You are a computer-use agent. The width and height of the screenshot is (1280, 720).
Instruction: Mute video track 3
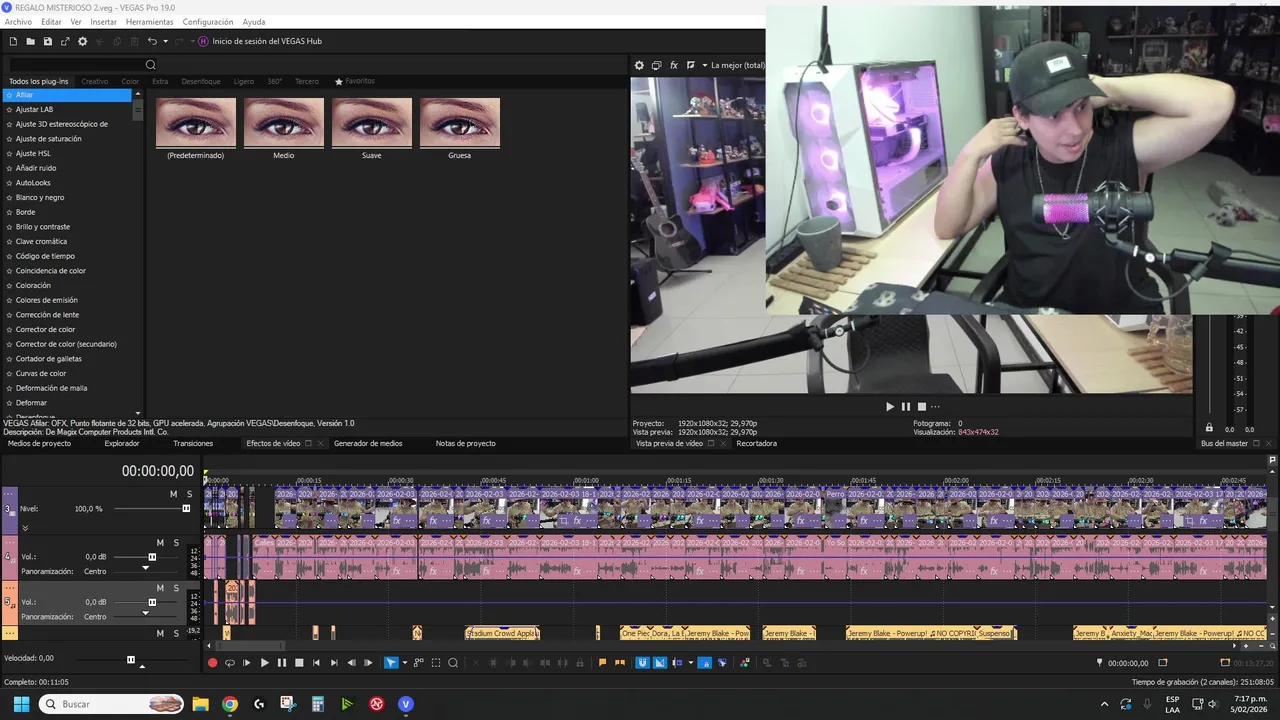pos(173,494)
